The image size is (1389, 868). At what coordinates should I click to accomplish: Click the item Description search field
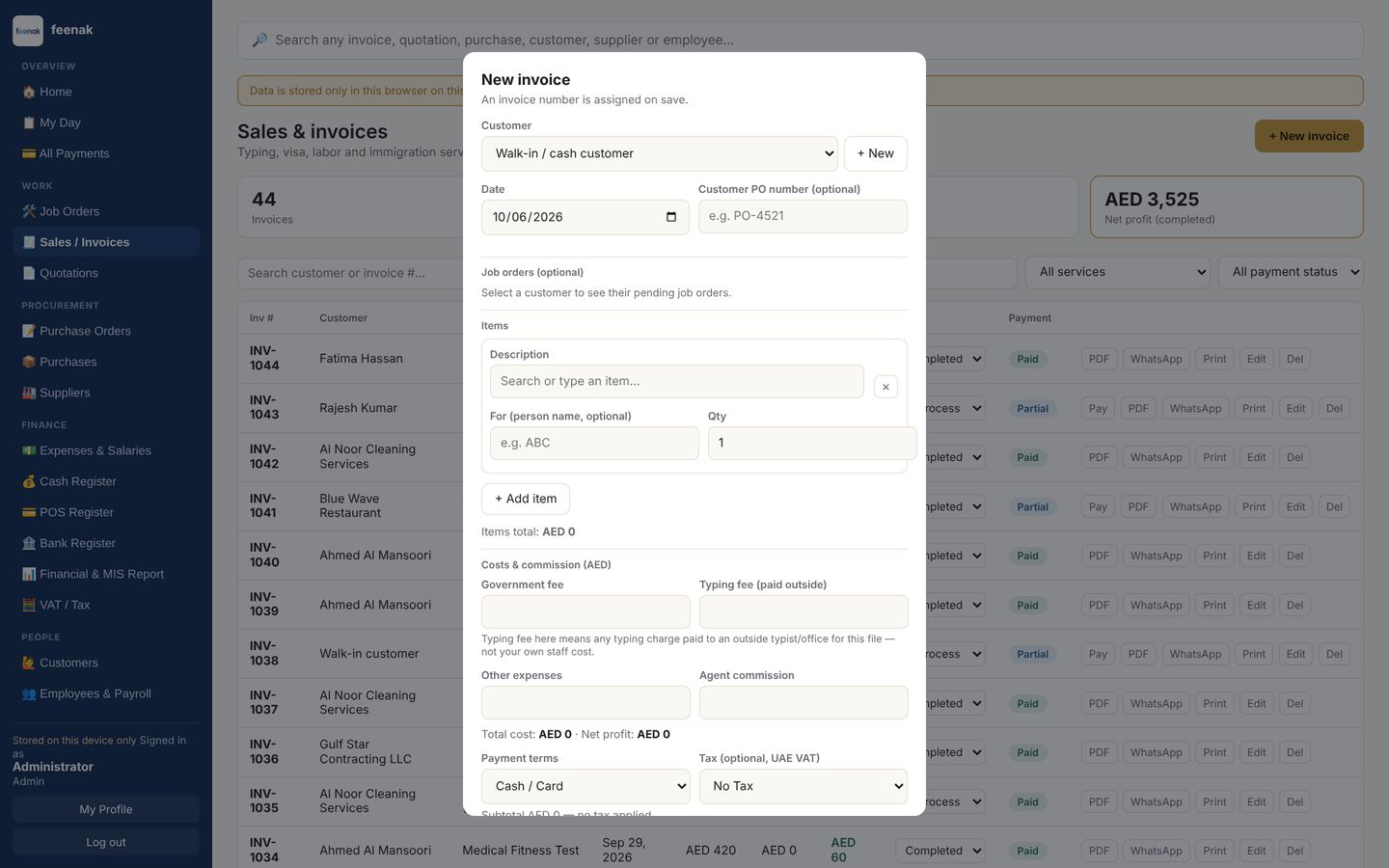tap(677, 381)
